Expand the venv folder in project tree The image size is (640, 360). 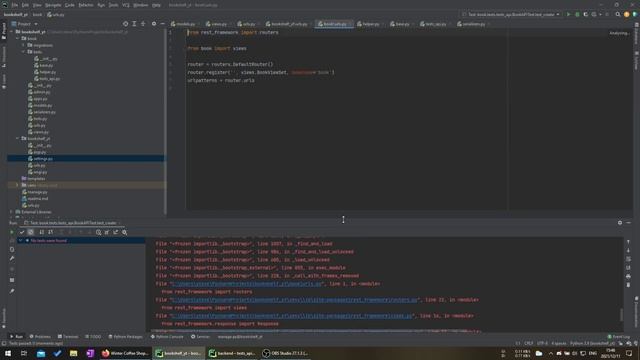[18, 185]
